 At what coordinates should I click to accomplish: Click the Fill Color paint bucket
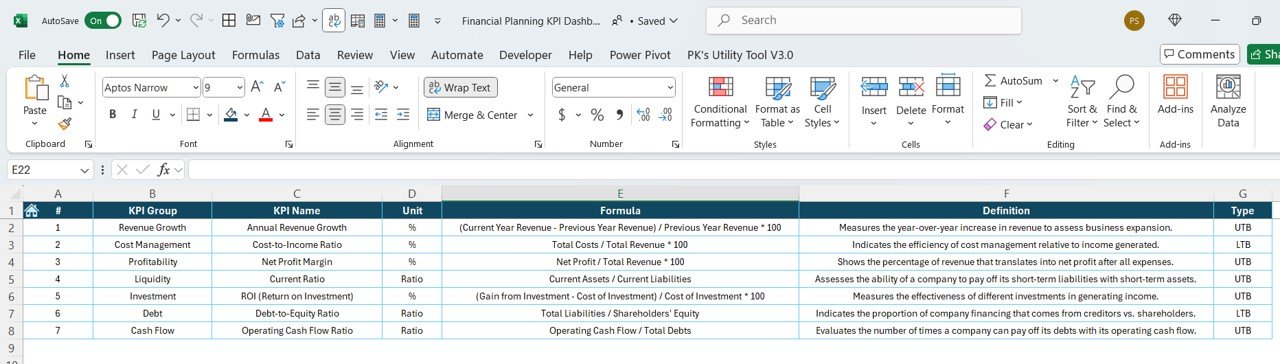[231, 114]
